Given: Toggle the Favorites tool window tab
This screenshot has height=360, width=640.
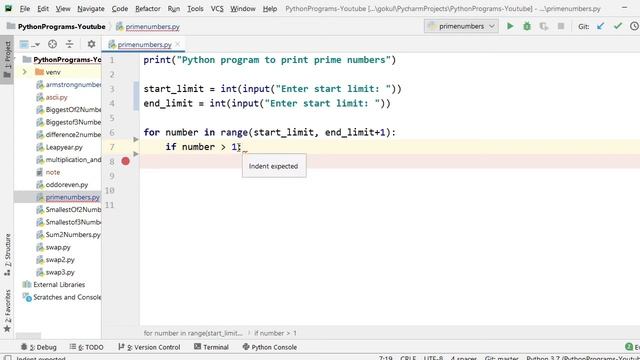Looking at the screenshot, I should pyautogui.click(x=7, y=310).
